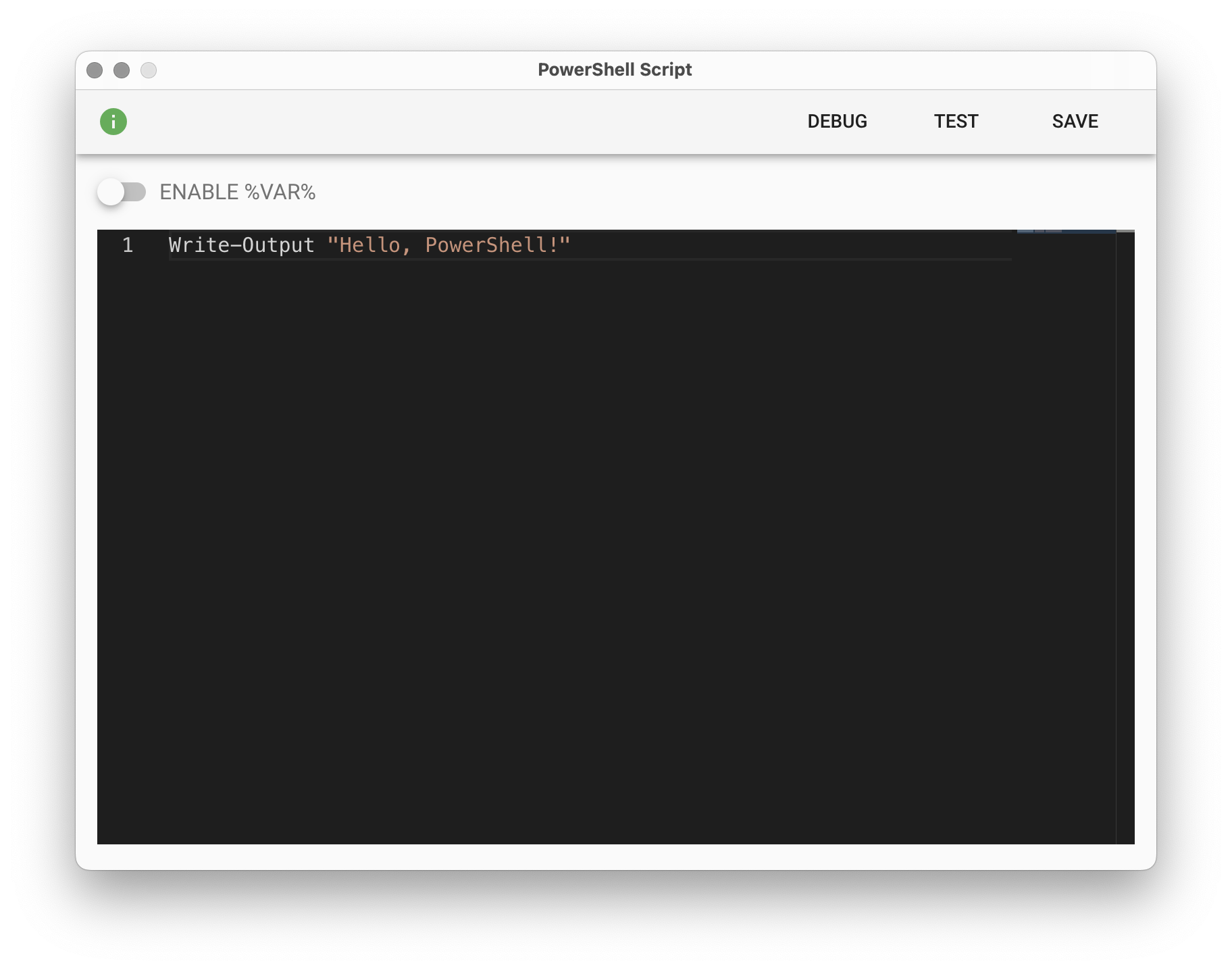Click the empty area of the code editor
Screen dimensions: 1232x970
coord(574,540)
